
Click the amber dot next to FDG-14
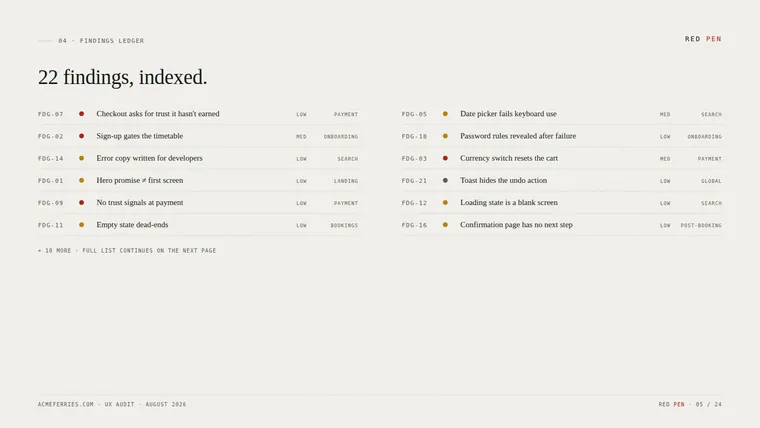[81, 159]
